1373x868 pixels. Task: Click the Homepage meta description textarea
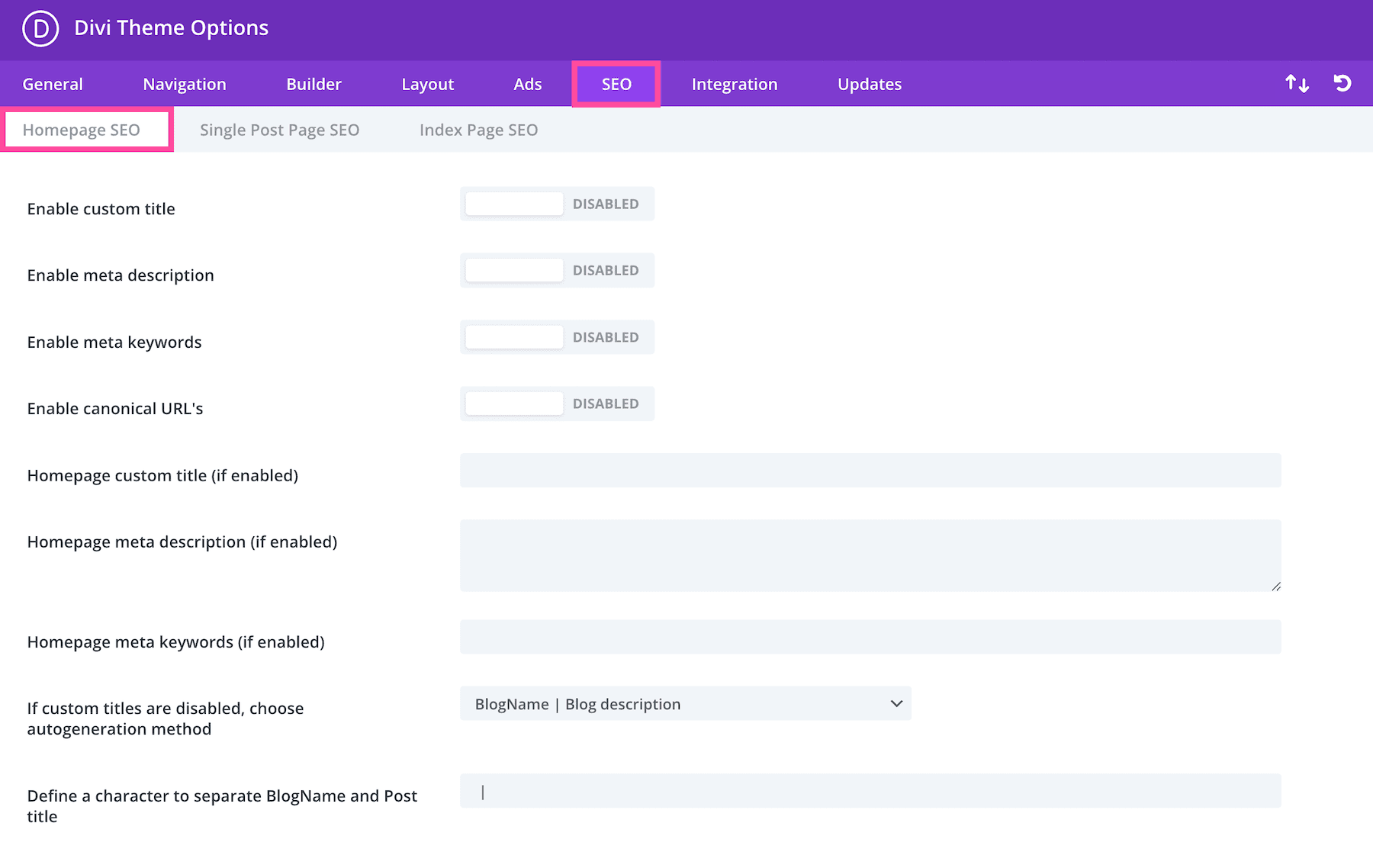tap(870, 555)
